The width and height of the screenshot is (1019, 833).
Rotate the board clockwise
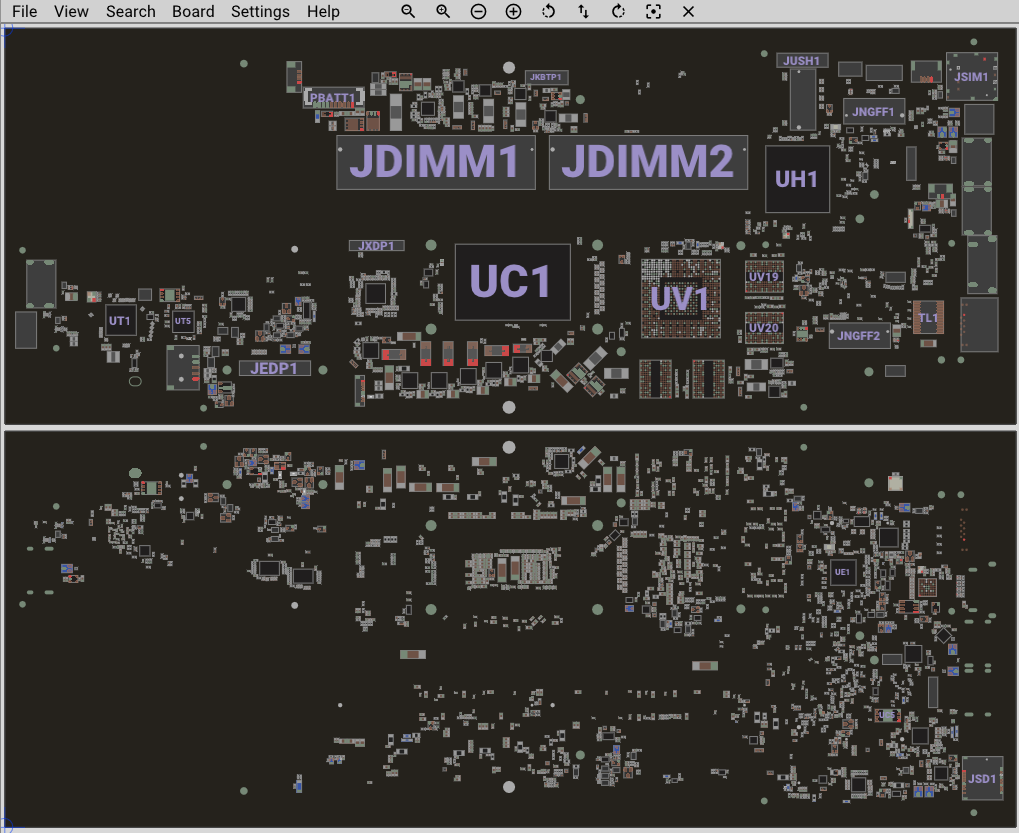point(618,12)
